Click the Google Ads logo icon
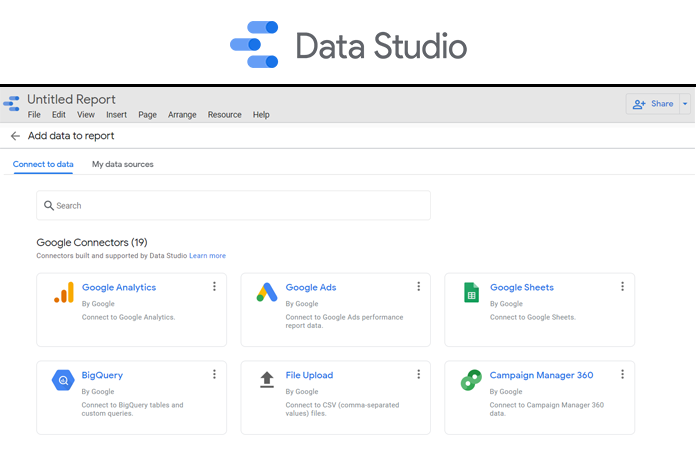 tap(266, 293)
